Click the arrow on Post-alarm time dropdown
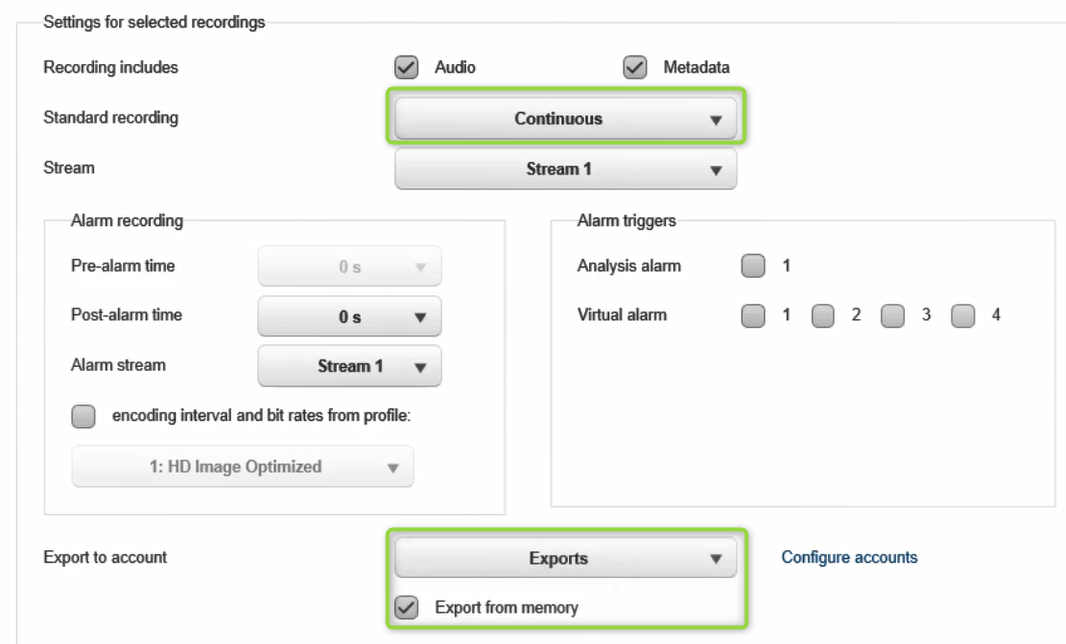Screen dimensions: 1066x644 420,318
